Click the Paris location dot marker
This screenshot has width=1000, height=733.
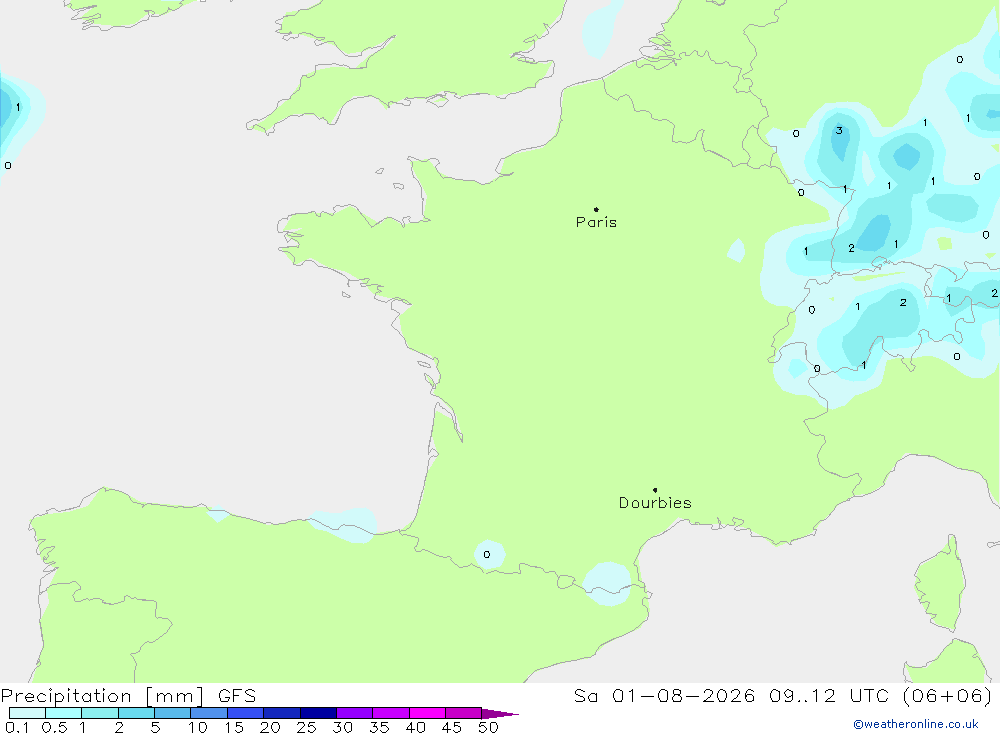click(596, 209)
